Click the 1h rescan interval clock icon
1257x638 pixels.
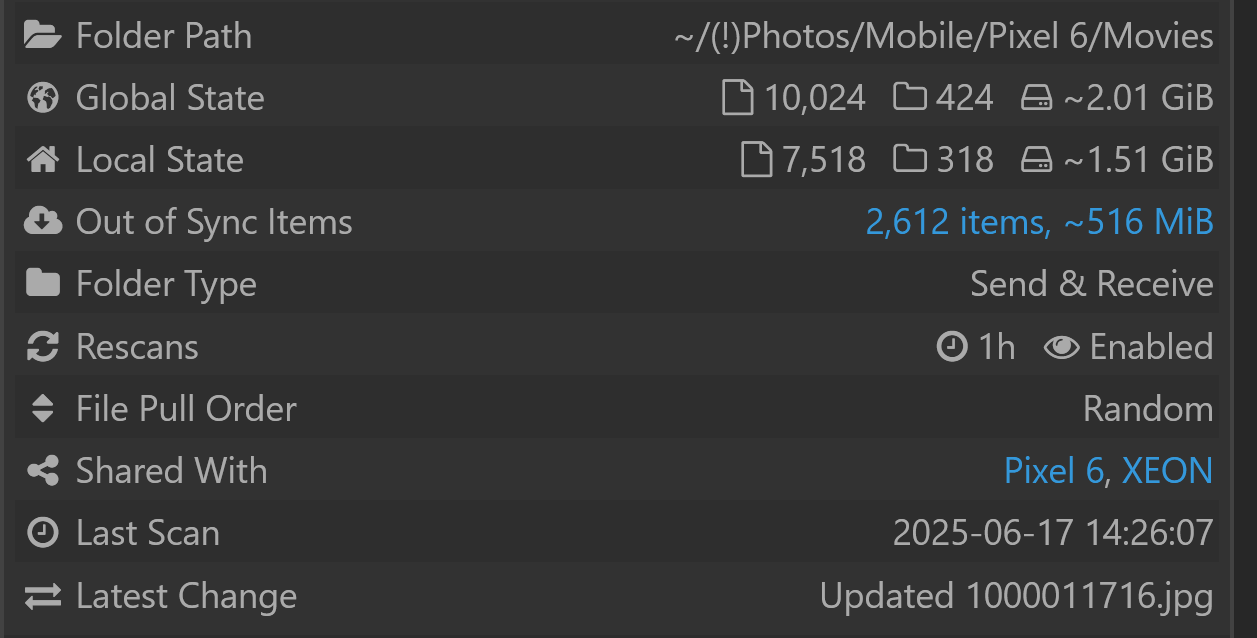pos(952,347)
